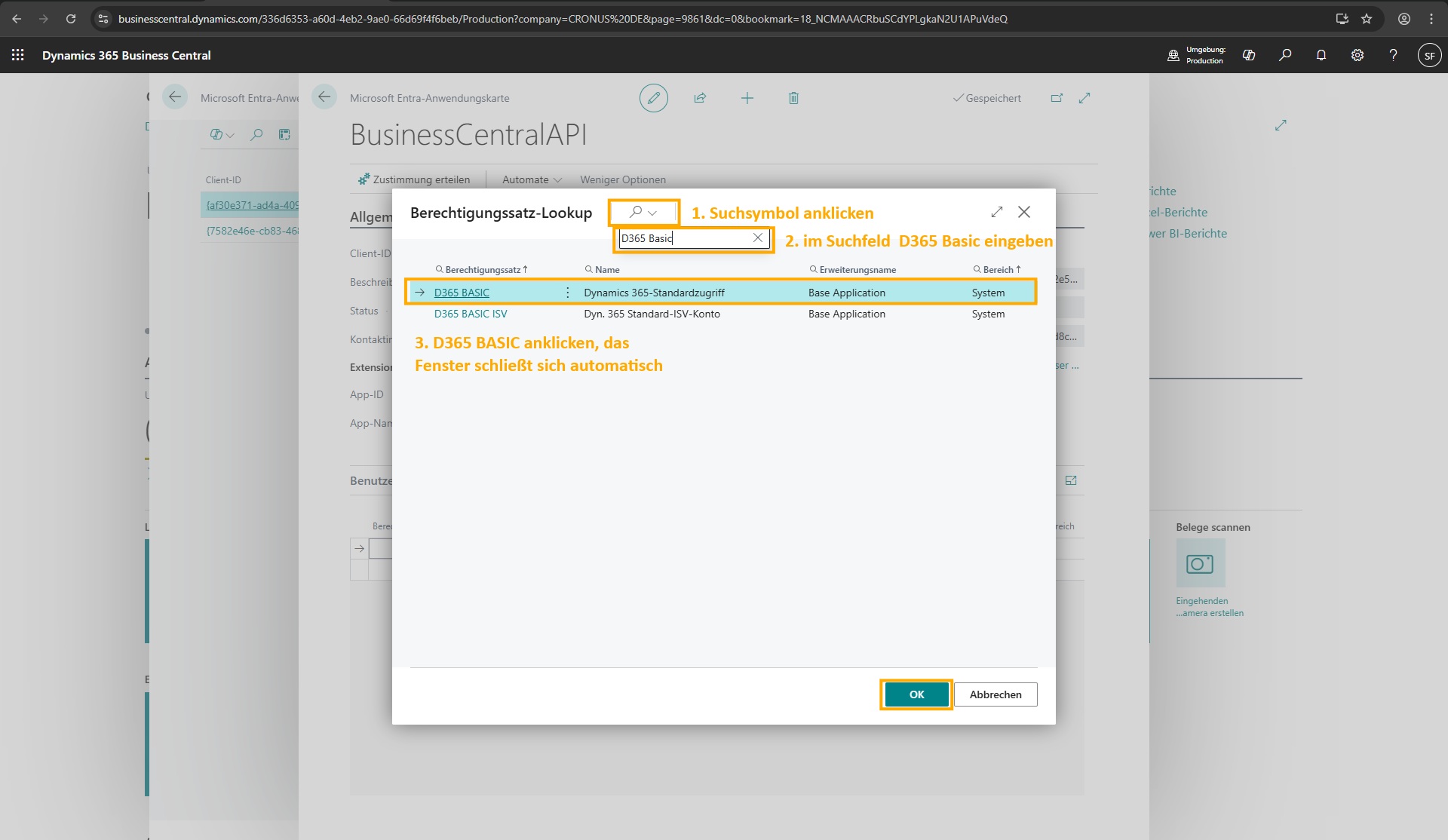This screenshot has width=1448, height=840.
Task: Select the D365 BASIC ISV link
Action: (471, 314)
